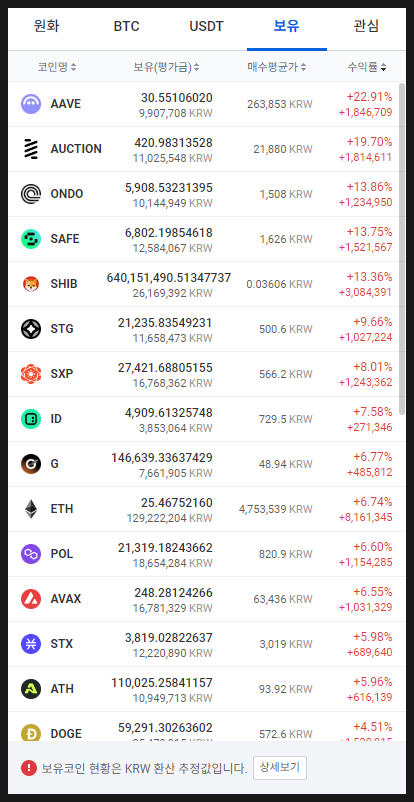Sort by 보유(평가금) column header
The height and width of the screenshot is (802, 414).
(166, 67)
